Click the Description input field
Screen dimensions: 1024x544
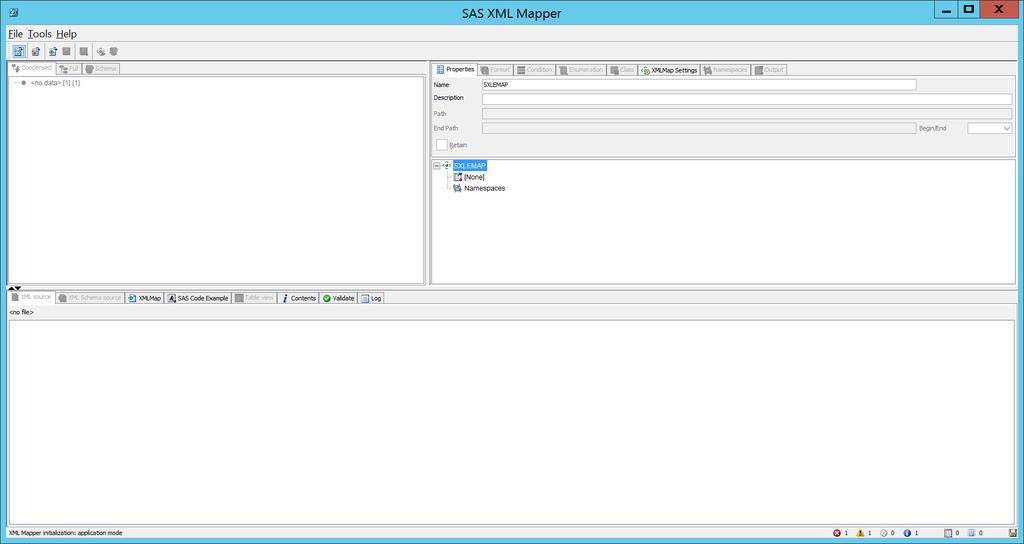point(747,99)
